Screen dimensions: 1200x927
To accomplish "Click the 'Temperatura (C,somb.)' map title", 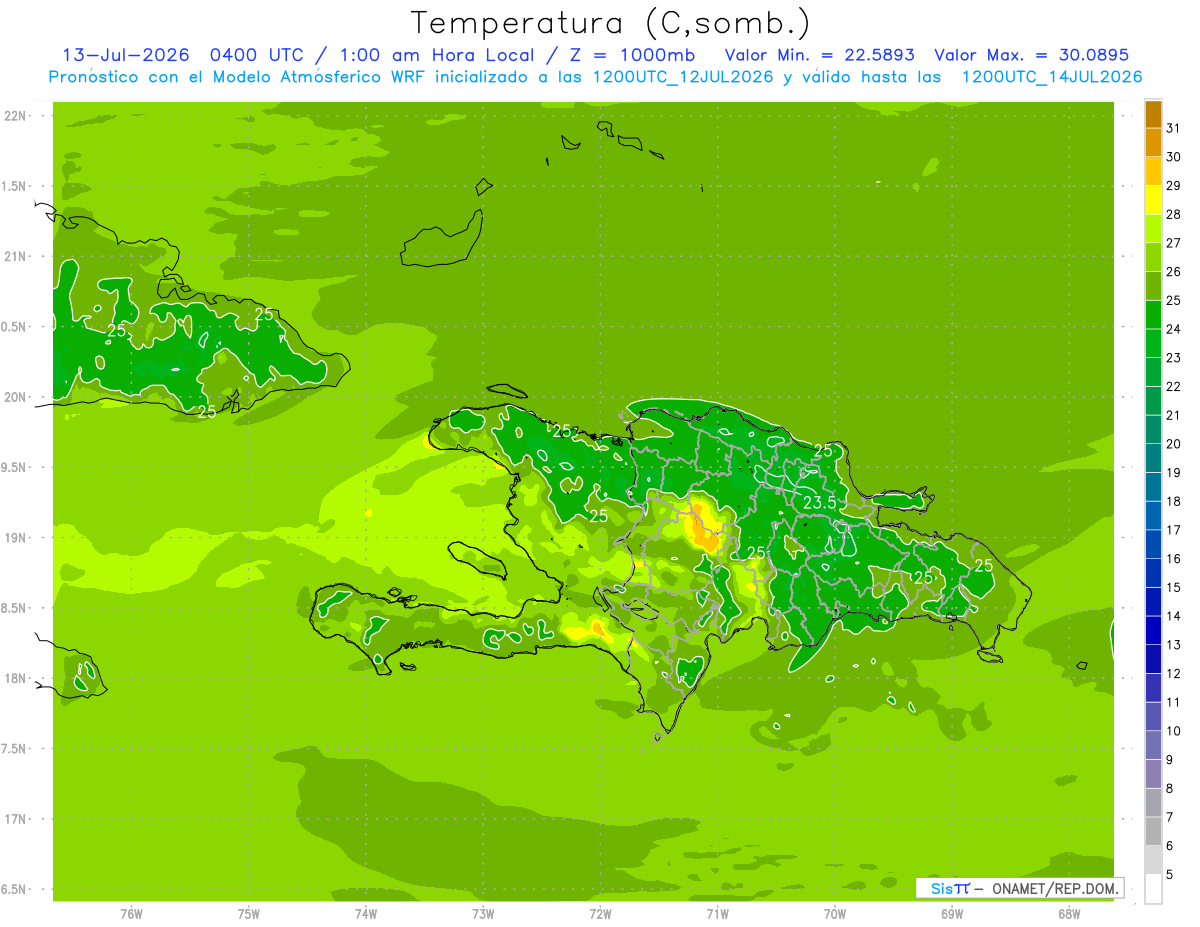I will click(x=610, y=23).
